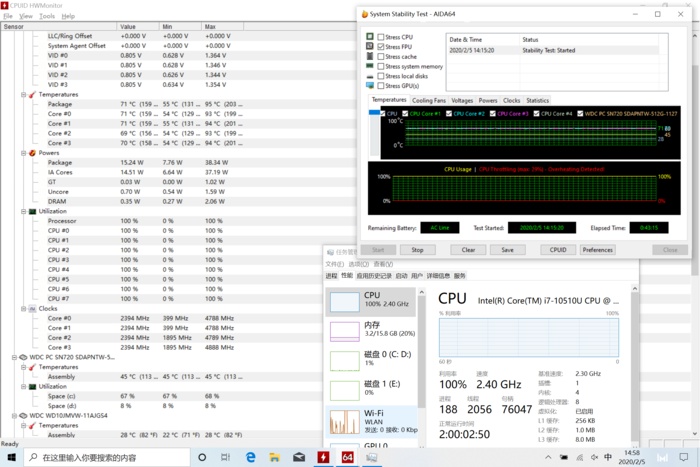Click the Max column header in HWMonitor
This screenshot has height=467, width=700.
point(222,27)
